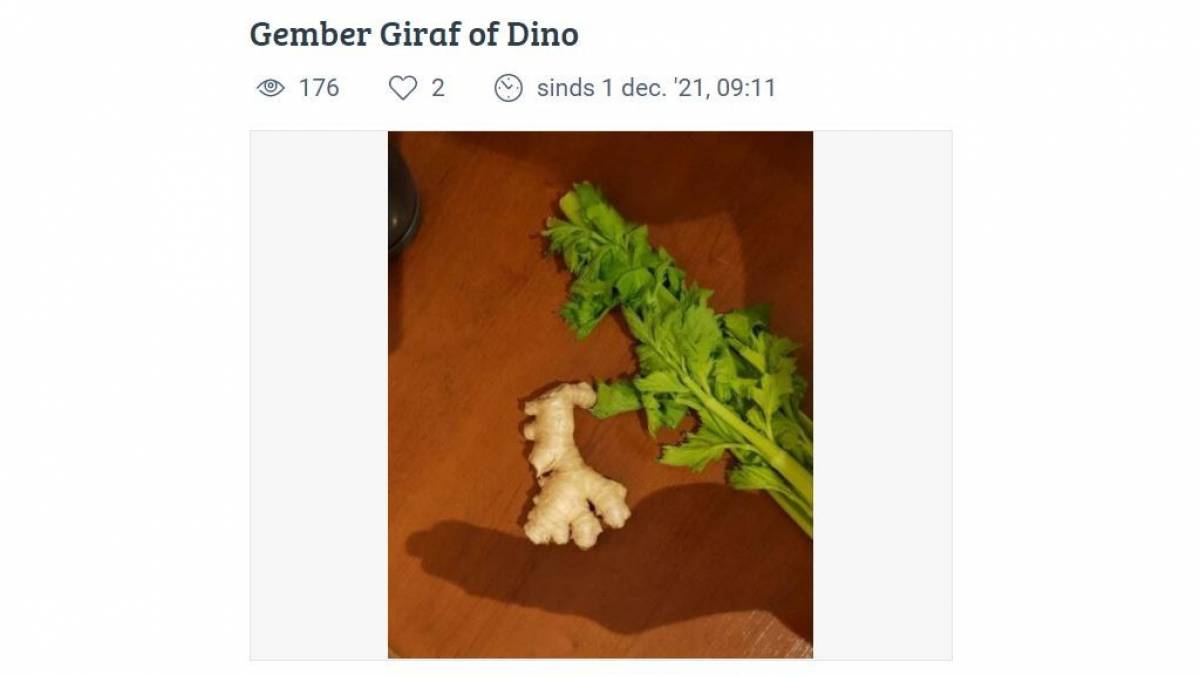Click the gray area left of the photo
1200x675 pixels.
[319, 394]
